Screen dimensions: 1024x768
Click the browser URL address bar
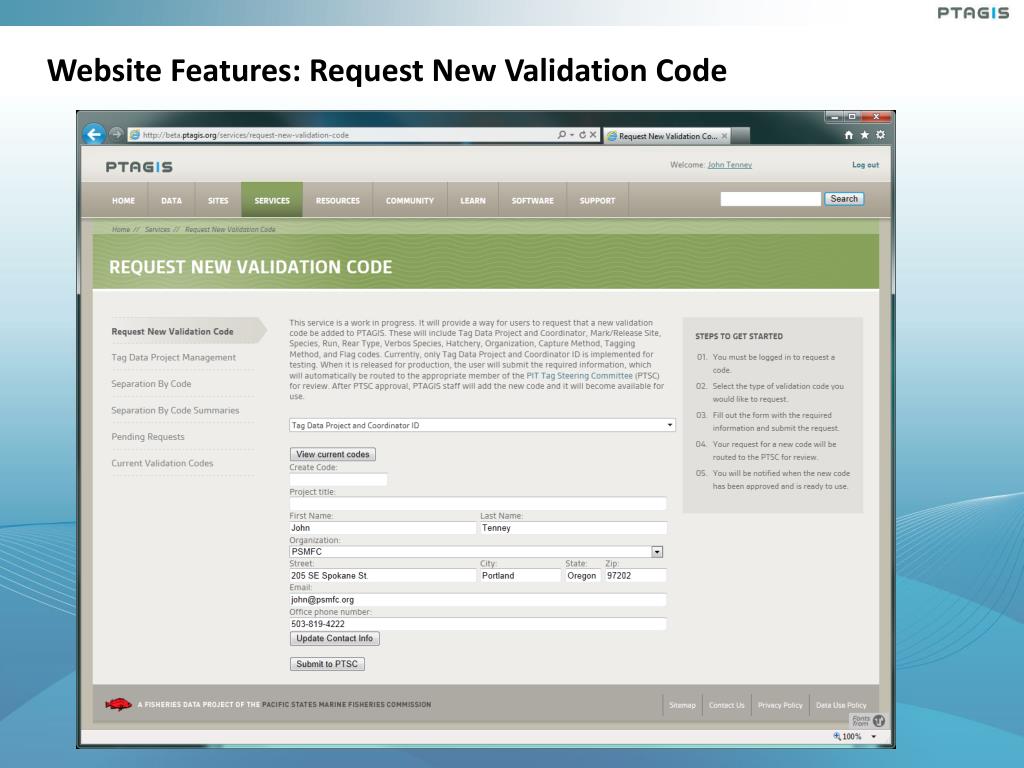point(342,135)
